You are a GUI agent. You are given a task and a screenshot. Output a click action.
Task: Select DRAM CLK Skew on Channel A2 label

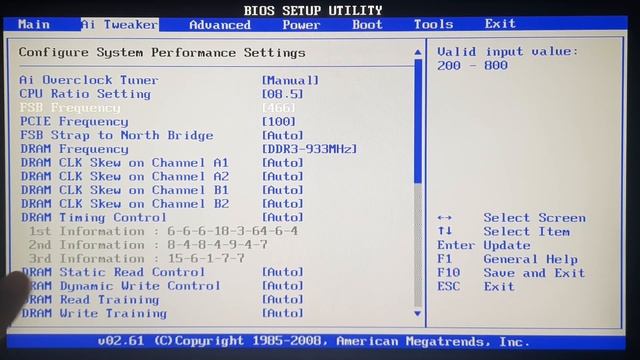(x=124, y=176)
